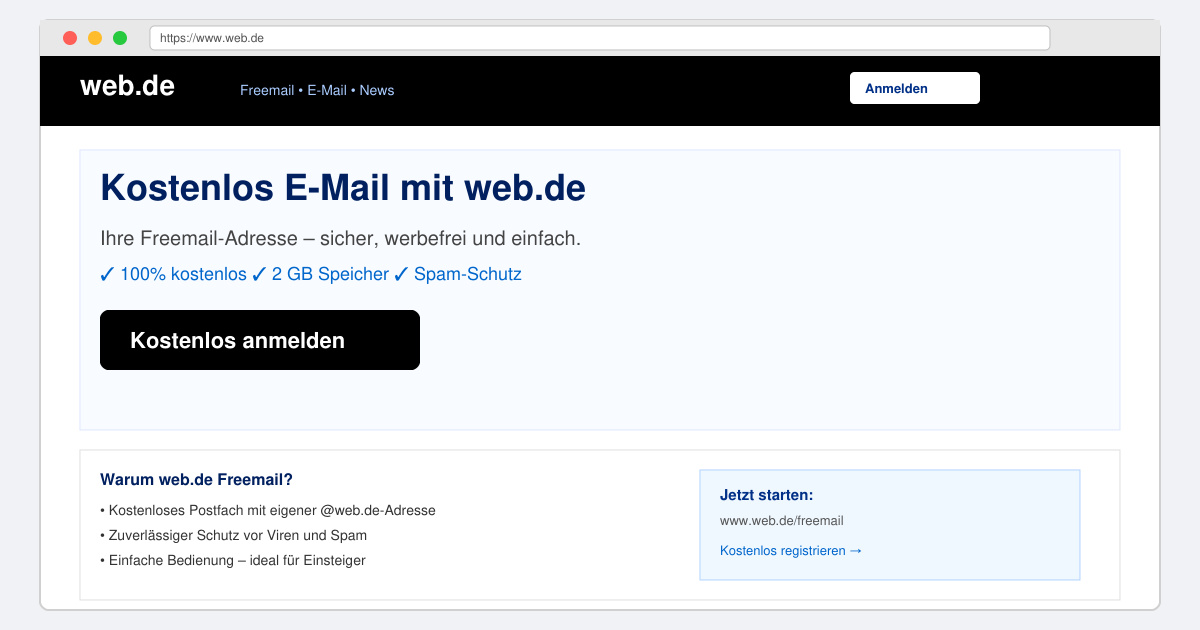Open the Kostenlos registrieren link
The width and height of the screenshot is (1200, 630).
point(791,551)
